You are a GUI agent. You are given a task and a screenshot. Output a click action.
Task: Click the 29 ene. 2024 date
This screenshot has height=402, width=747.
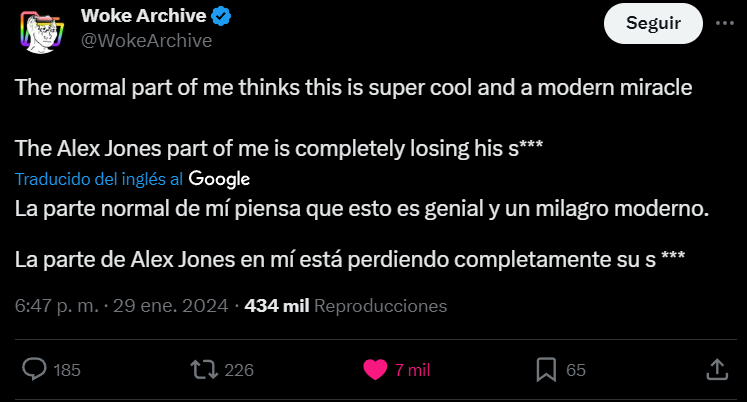171,306
